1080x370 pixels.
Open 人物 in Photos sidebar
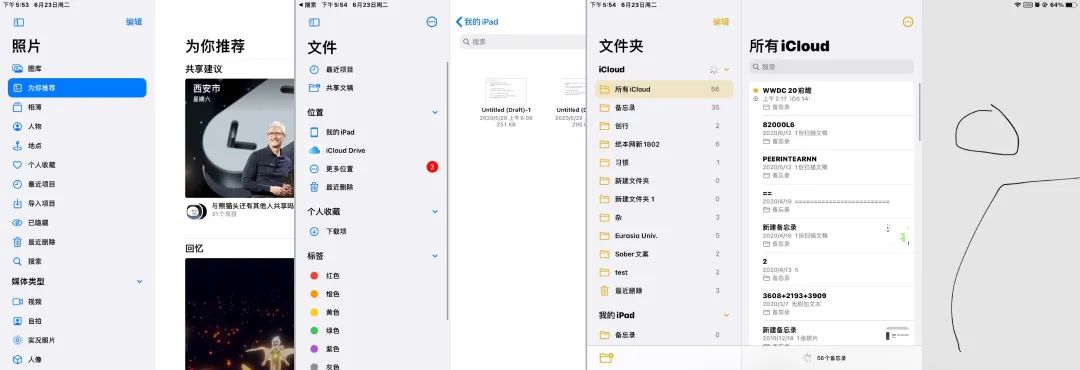(77, 127)
